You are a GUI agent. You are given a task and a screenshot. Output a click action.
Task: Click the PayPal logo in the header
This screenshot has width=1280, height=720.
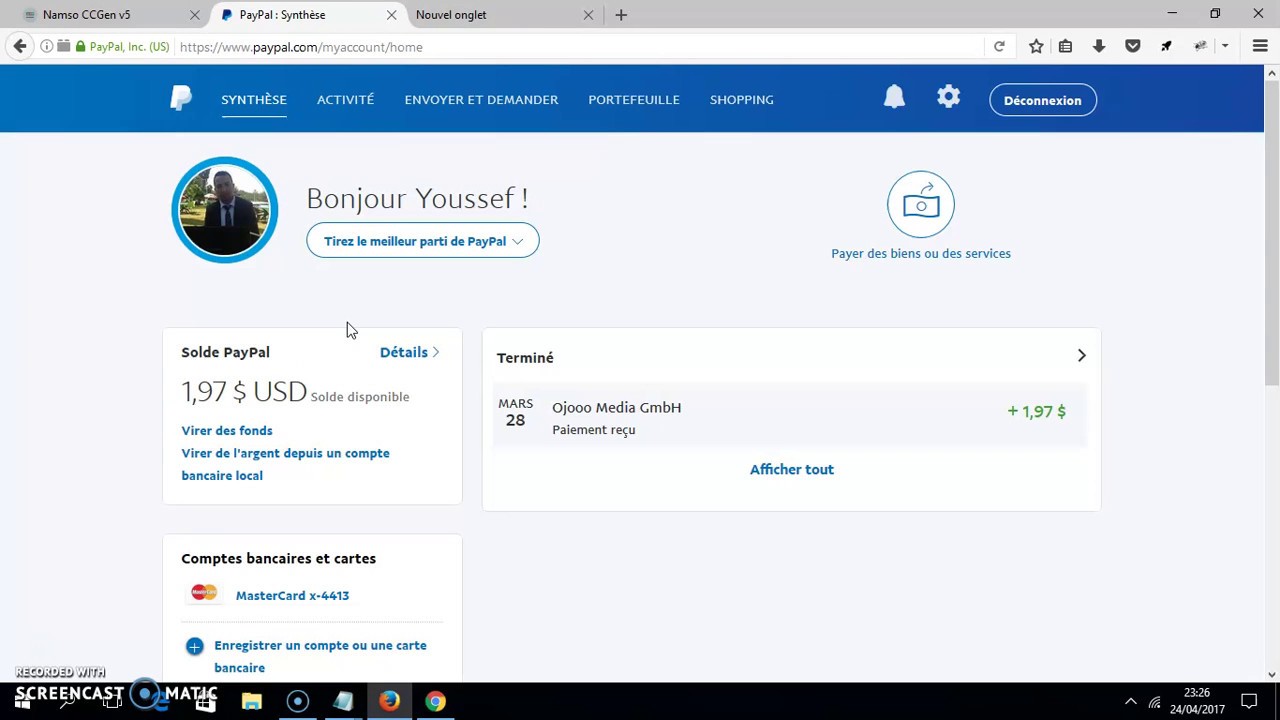tap(181, 98)
